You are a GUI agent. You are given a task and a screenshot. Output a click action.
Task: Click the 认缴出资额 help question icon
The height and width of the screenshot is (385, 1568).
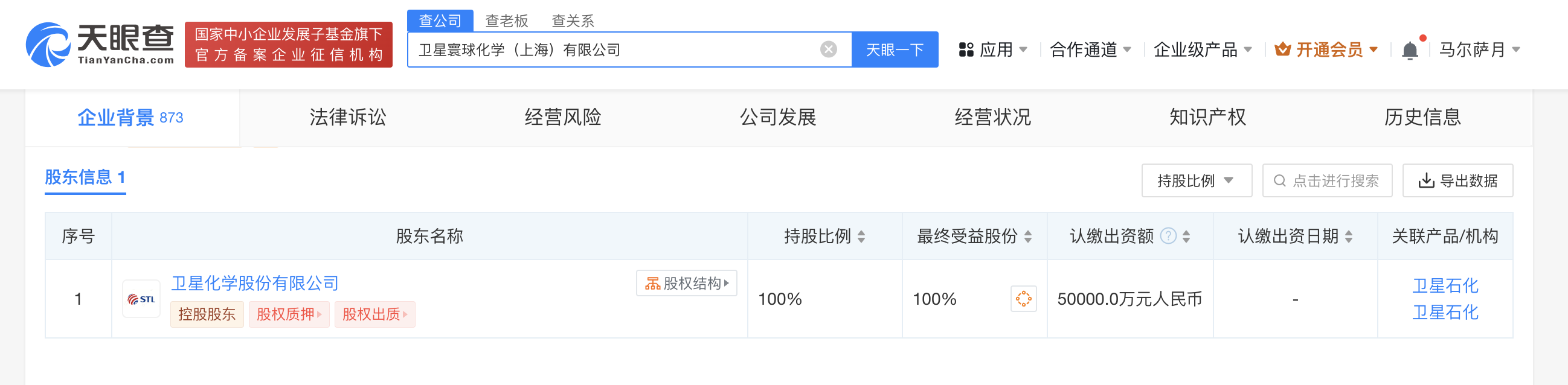coord(1168,236)
